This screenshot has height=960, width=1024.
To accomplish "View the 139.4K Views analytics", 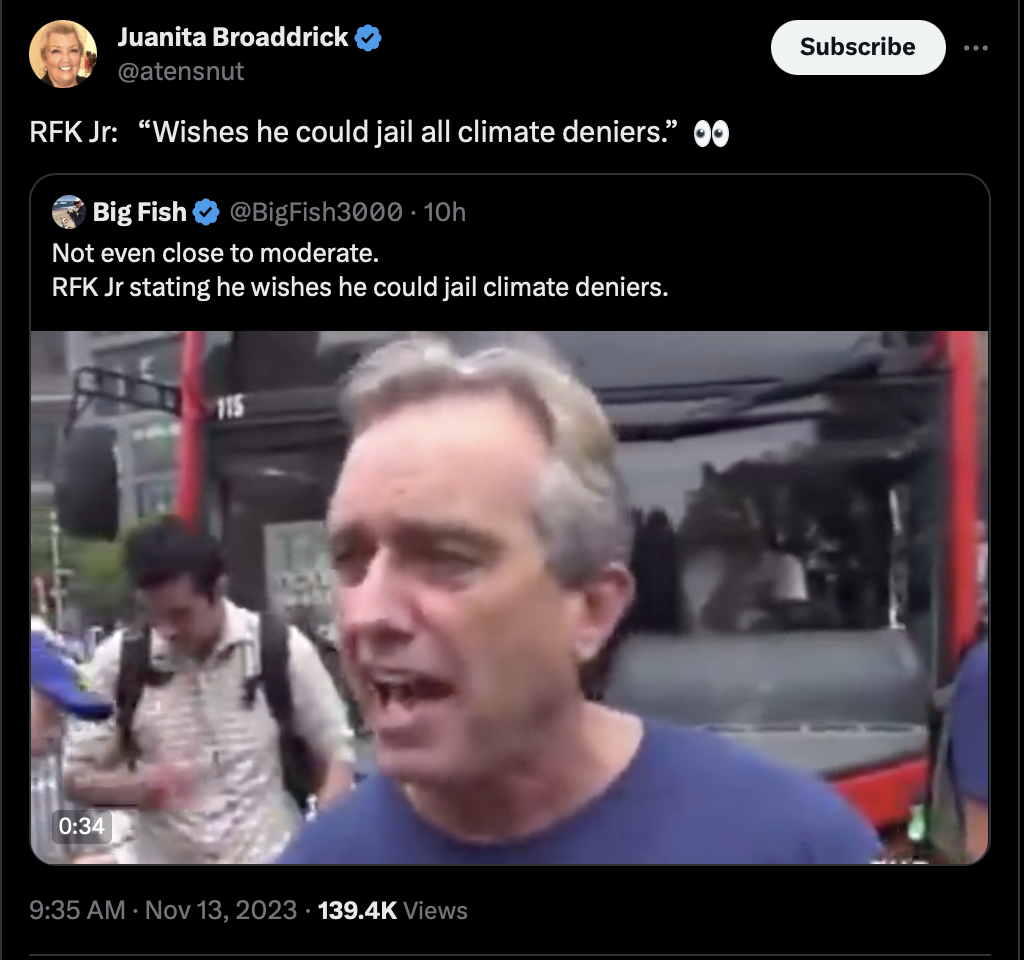I will 392,910.
